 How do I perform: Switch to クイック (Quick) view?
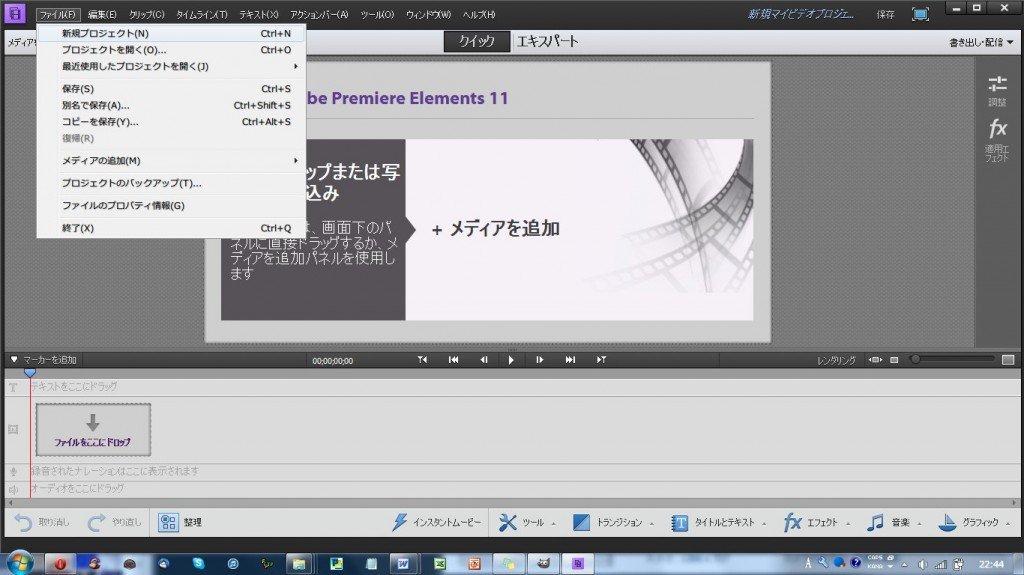click(476, 41)
